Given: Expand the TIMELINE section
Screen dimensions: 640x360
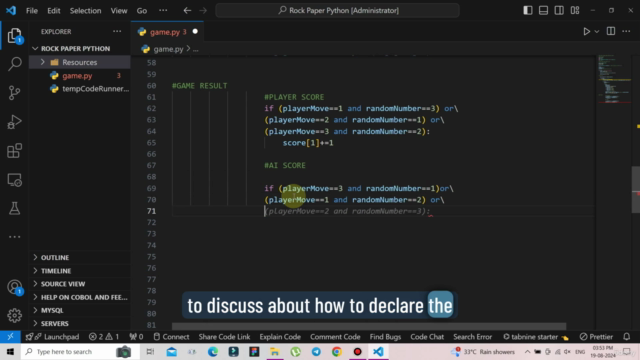Looking at the screenshot, I should pyautogui.click(x=80, y=271).
